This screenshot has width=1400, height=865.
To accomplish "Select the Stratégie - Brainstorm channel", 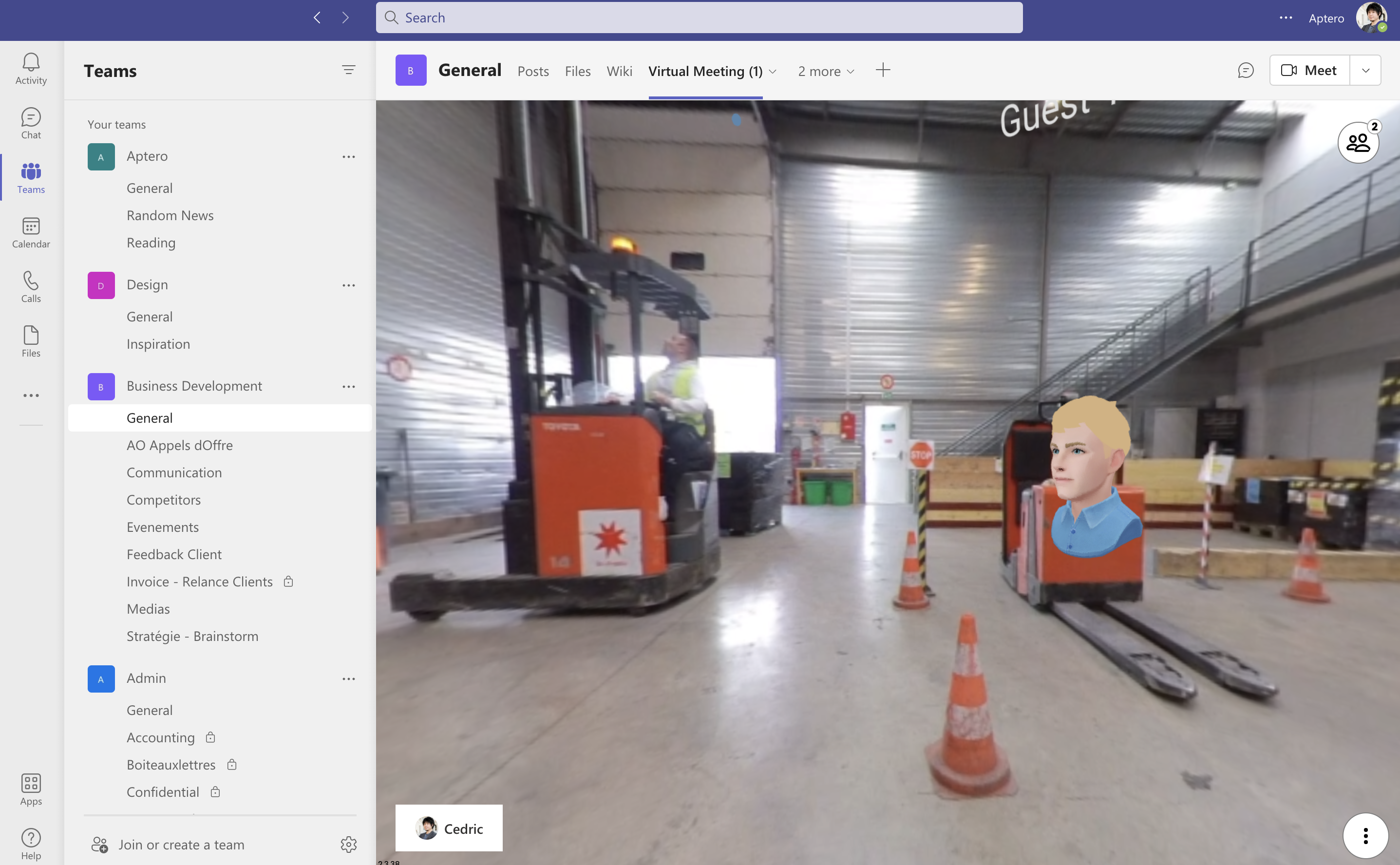I will [x=192, y=636].
